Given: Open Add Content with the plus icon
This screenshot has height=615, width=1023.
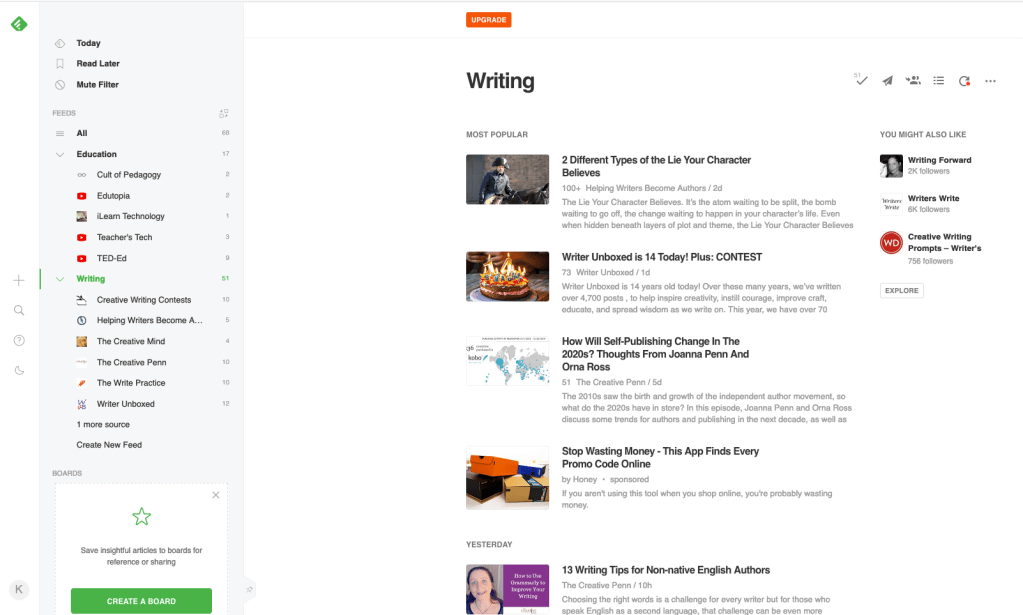Looking at the screenshot, I should 19,280.
